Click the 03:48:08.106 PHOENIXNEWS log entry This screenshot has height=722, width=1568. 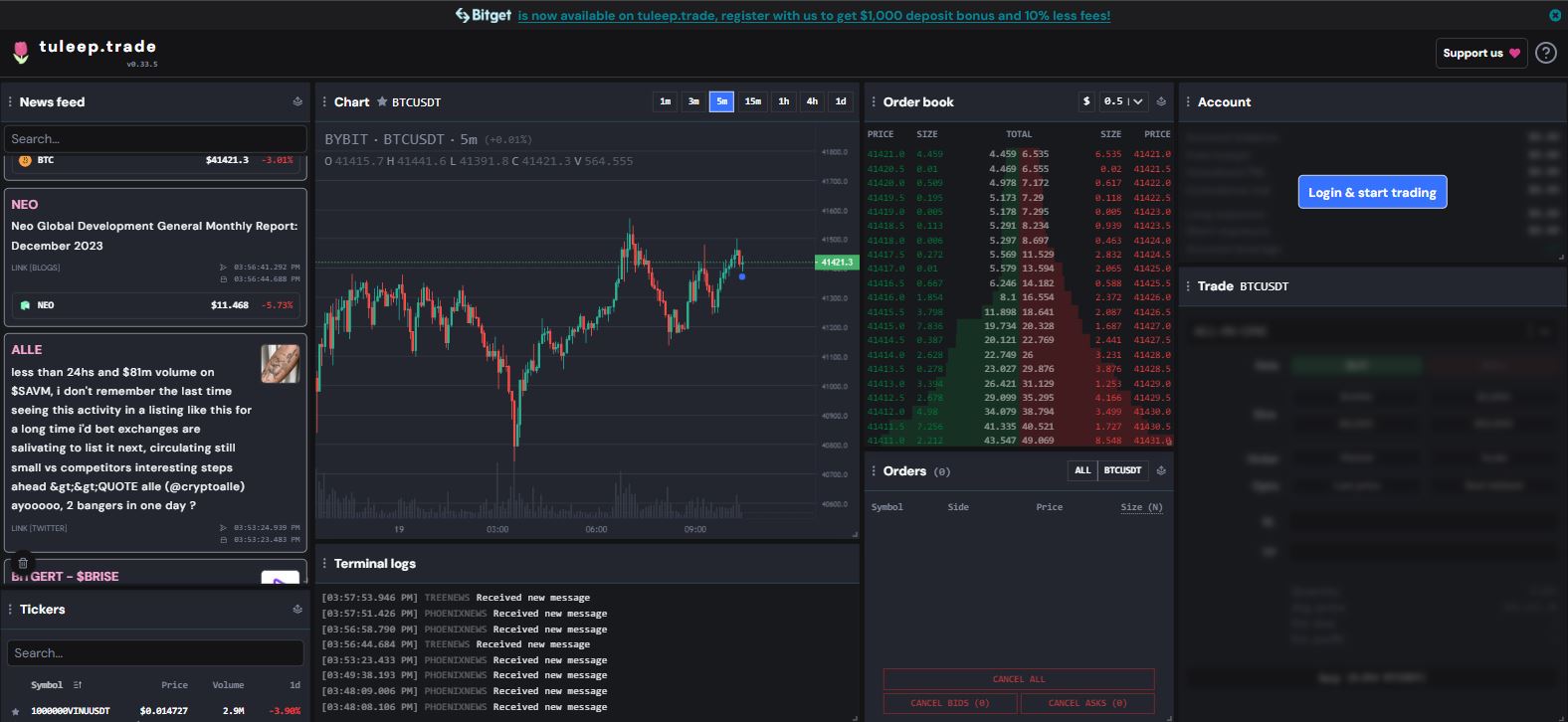coord(464,707)
